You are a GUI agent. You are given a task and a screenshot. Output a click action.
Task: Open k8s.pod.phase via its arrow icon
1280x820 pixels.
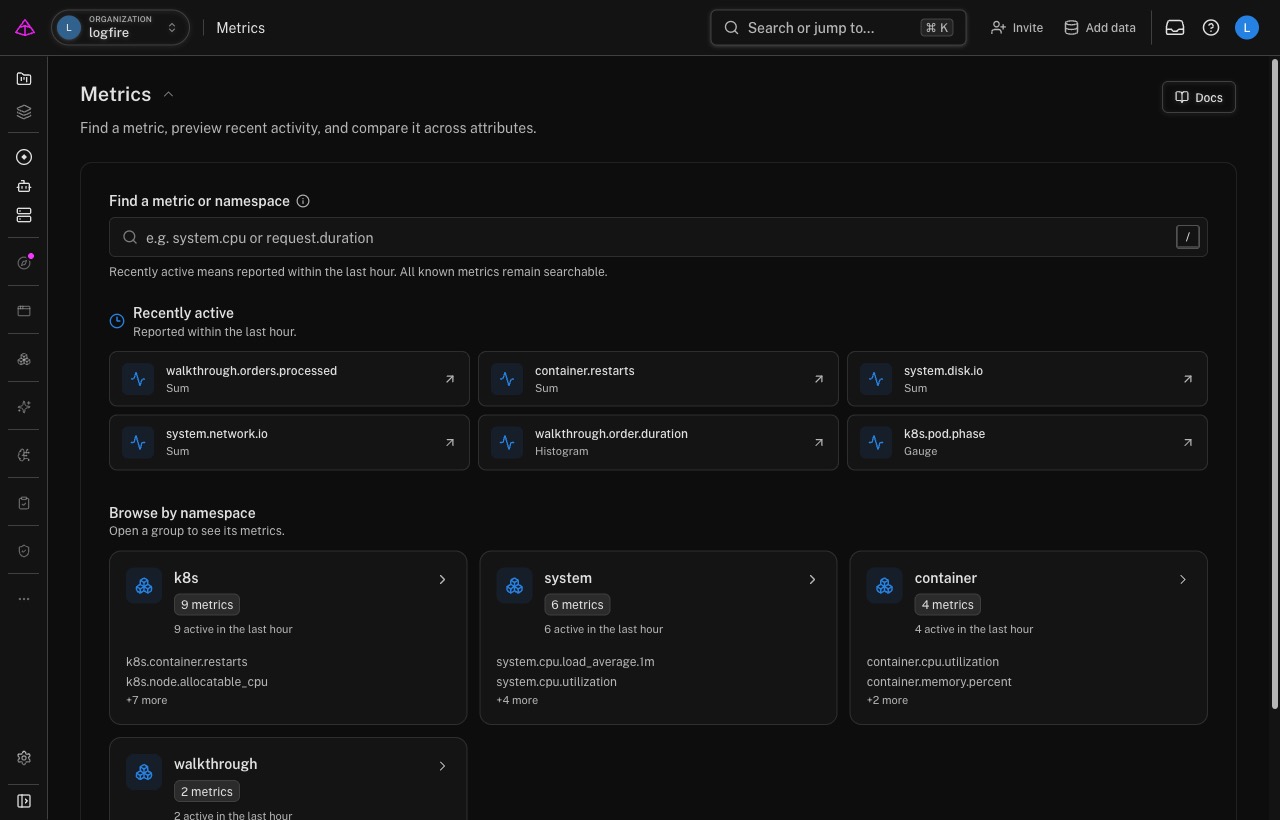point(1188,442)
